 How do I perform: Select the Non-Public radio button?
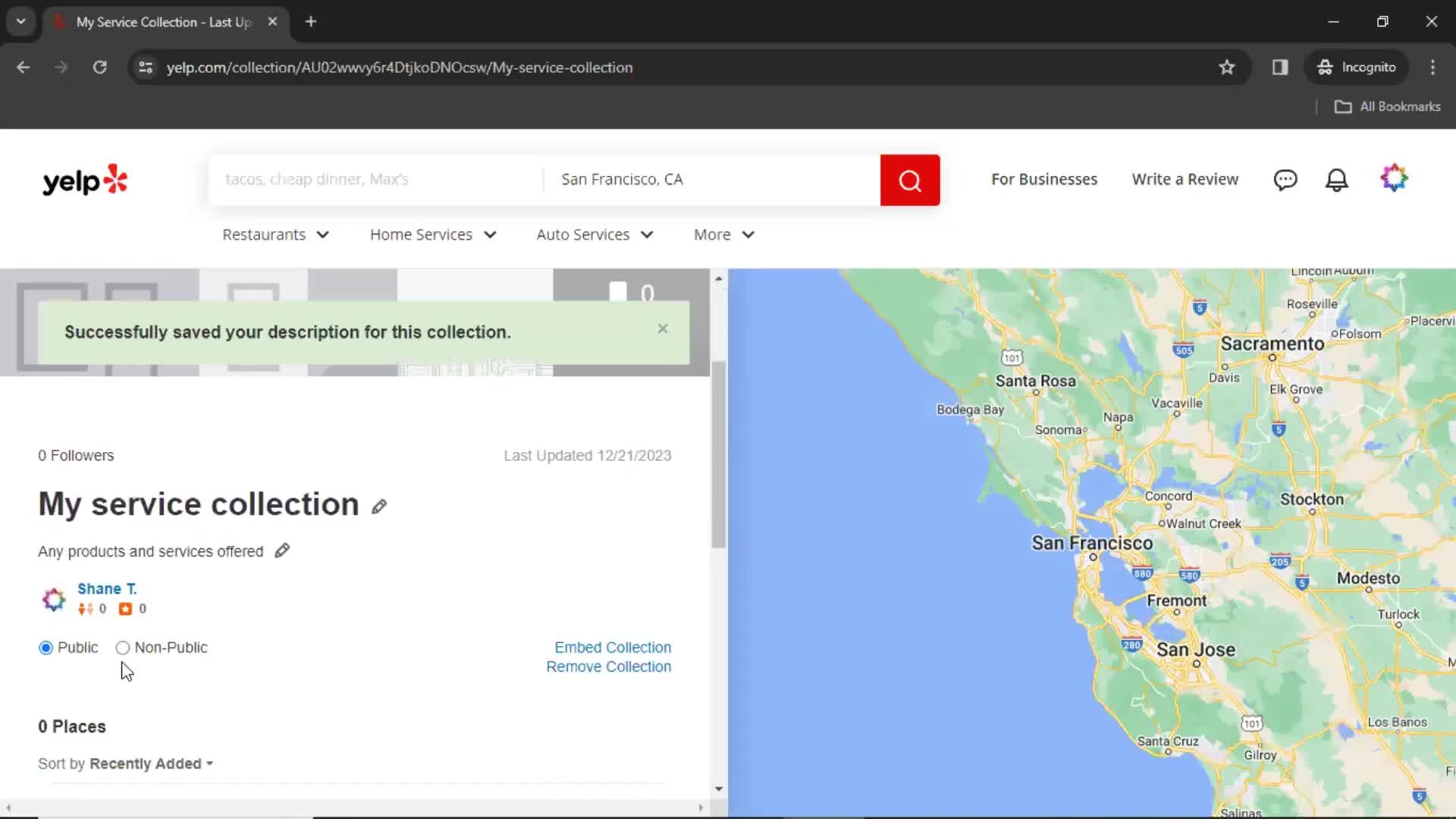[123, 648]
